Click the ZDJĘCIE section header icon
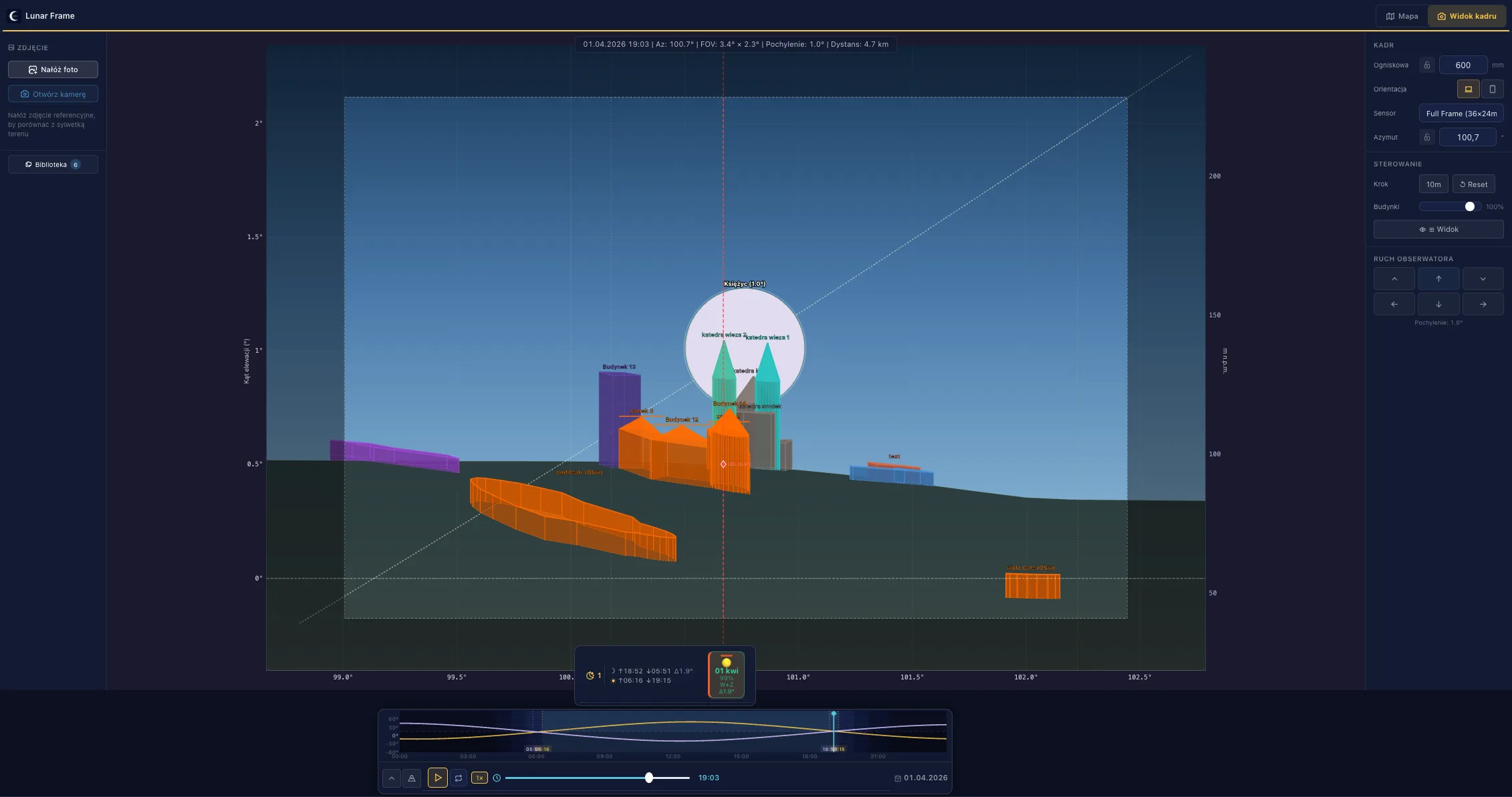This screenshot has width=1512, height=797. [11, 47]
